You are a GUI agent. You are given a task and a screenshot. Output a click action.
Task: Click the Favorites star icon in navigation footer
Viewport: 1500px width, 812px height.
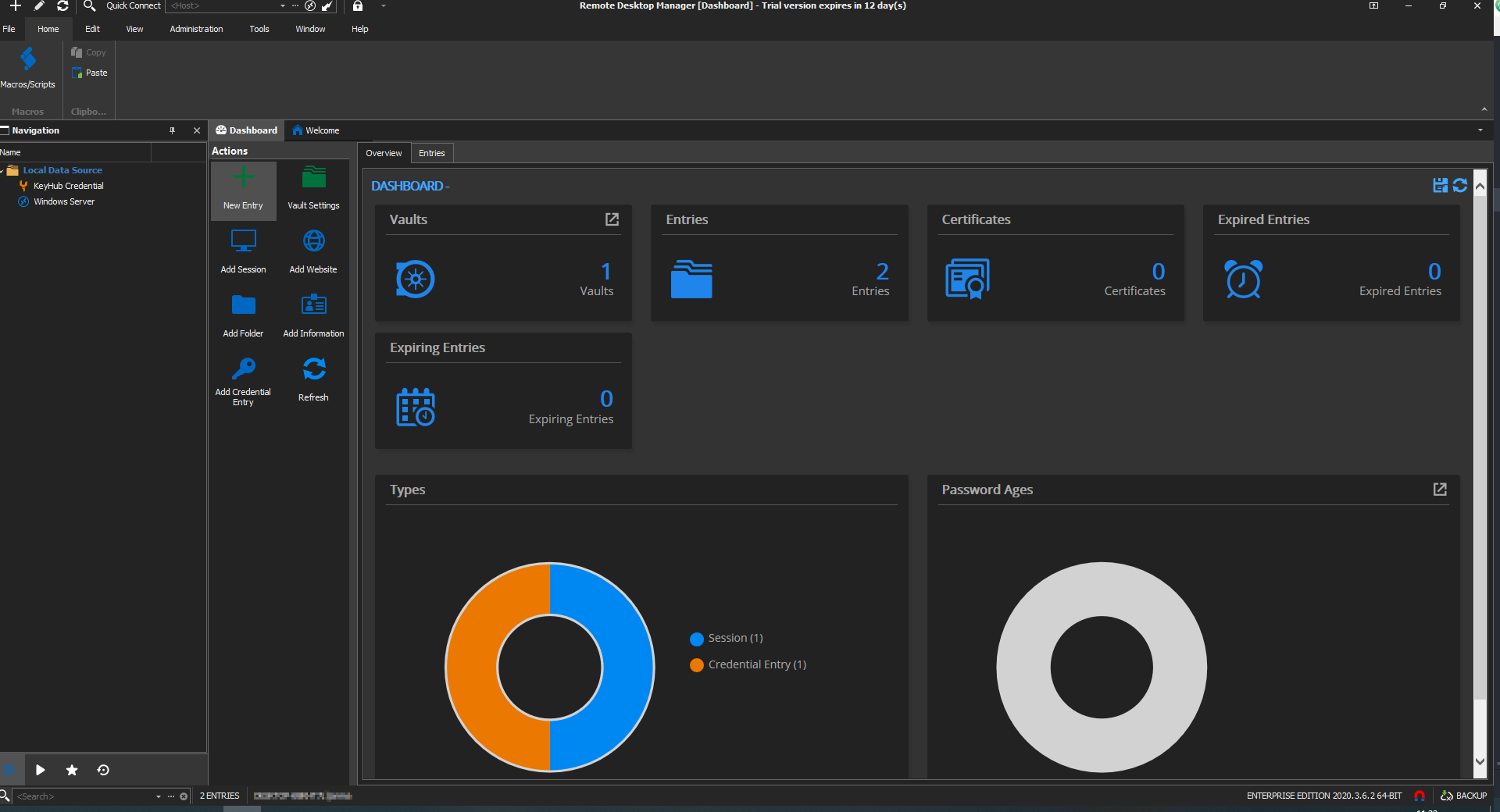72,770
